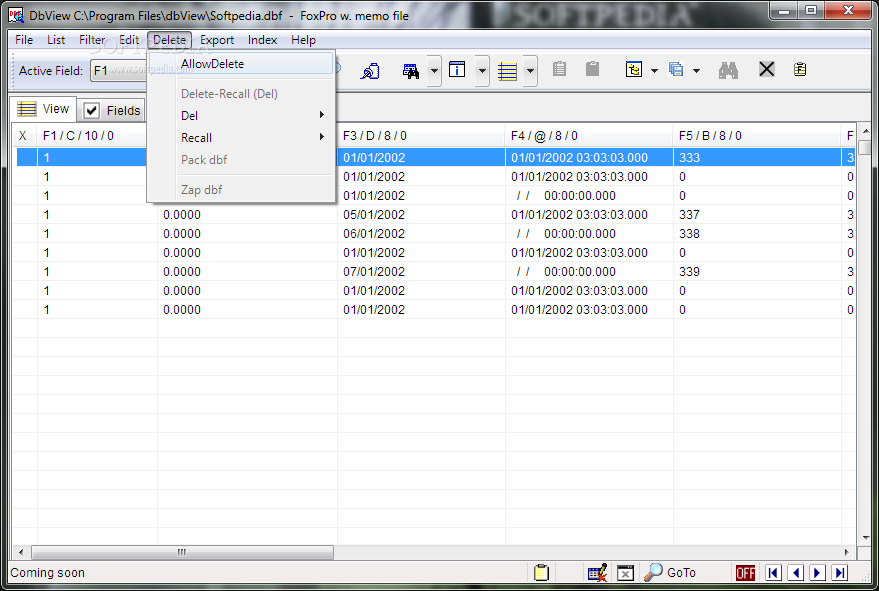Screen dimensions: 879x591
Task: Select F5 cell with value 337
Action: click(757, 215)
